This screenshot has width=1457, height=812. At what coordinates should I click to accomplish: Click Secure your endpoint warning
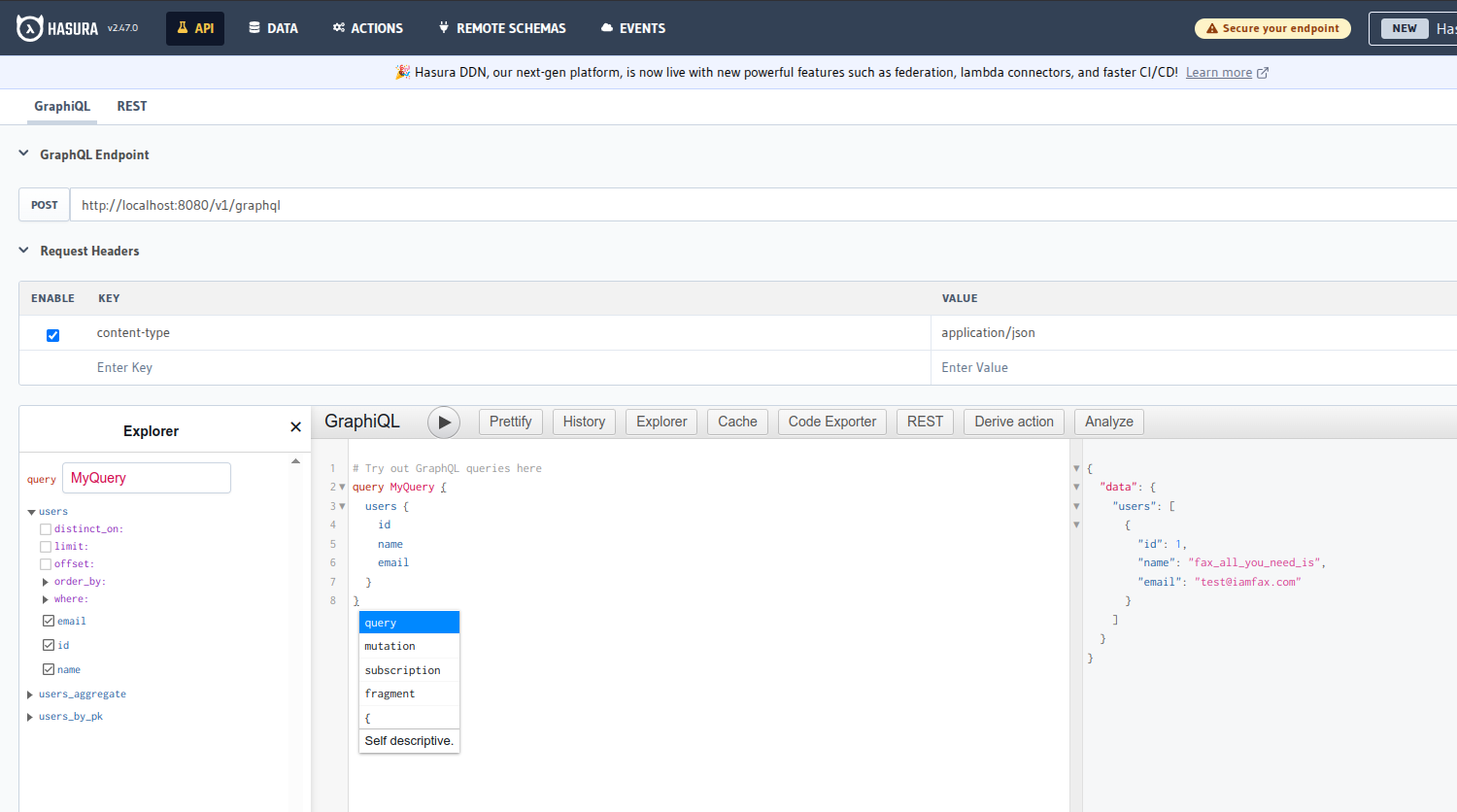click(1272, 28)
